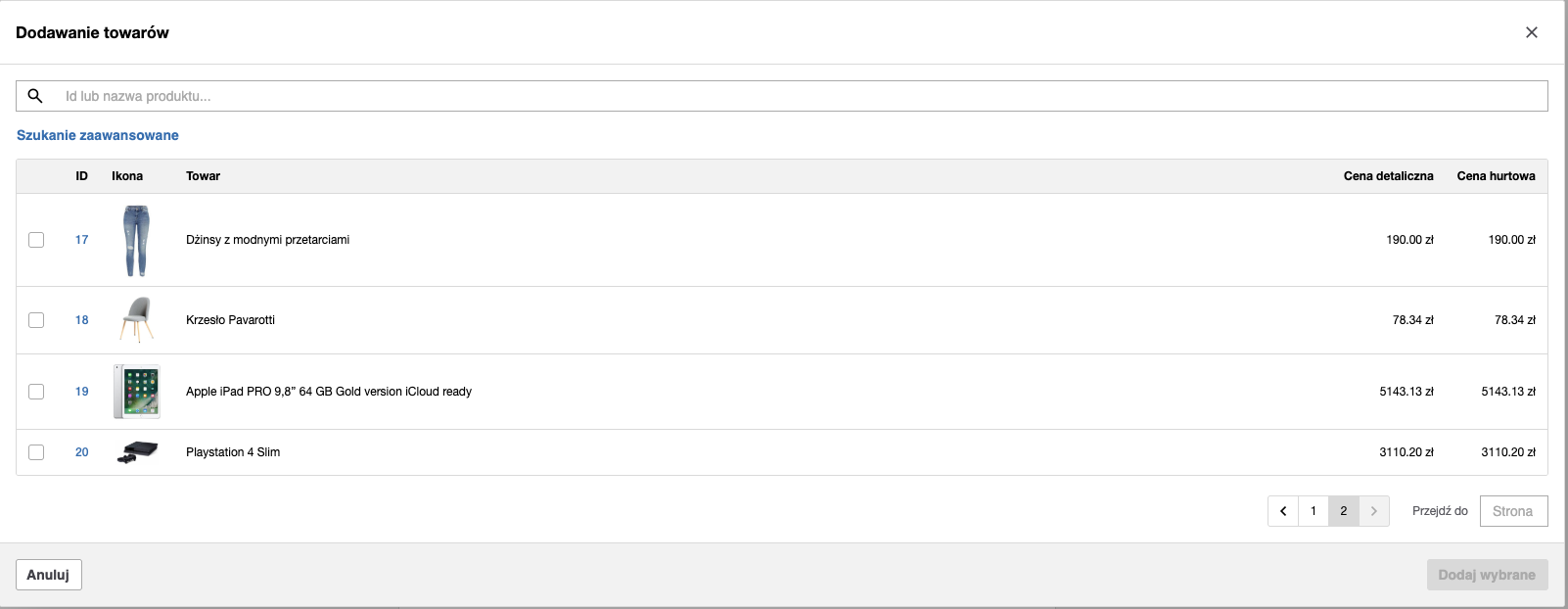Close the Dodawanie towarów dialog
This screenshot has width=1568, height=609.
[1532, 32]
